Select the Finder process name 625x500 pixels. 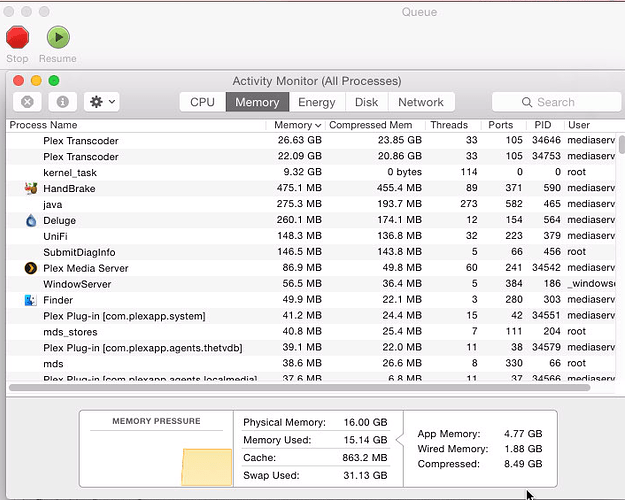58,300
